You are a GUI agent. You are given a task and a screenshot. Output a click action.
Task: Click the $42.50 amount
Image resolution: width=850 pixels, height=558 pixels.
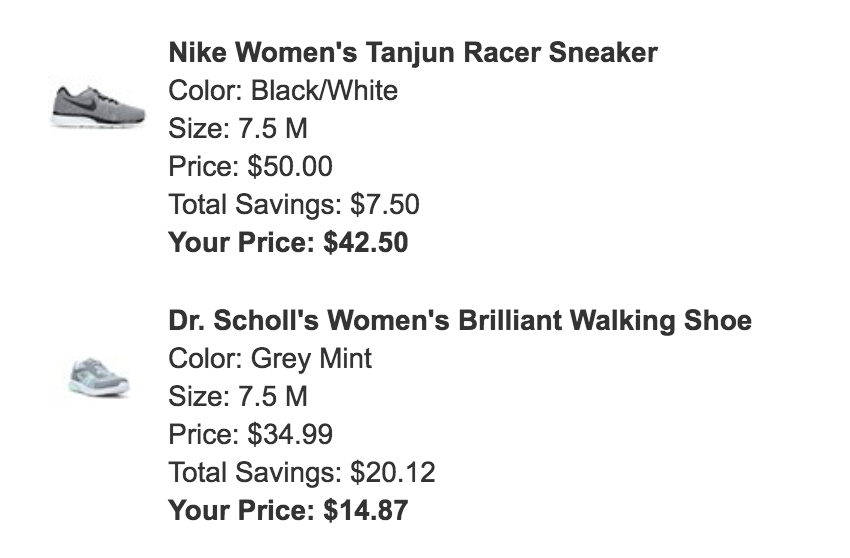click(x=366, y=242)
